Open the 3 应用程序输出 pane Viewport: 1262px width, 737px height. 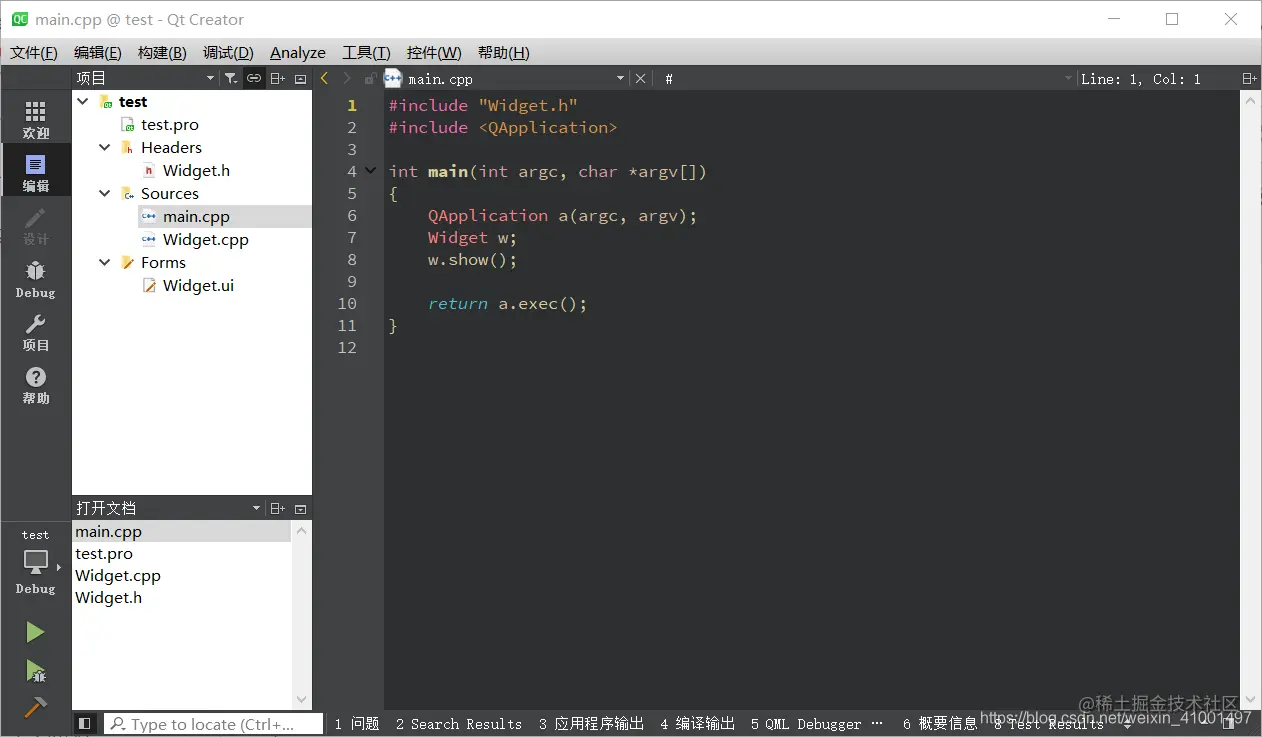(591, 724)
